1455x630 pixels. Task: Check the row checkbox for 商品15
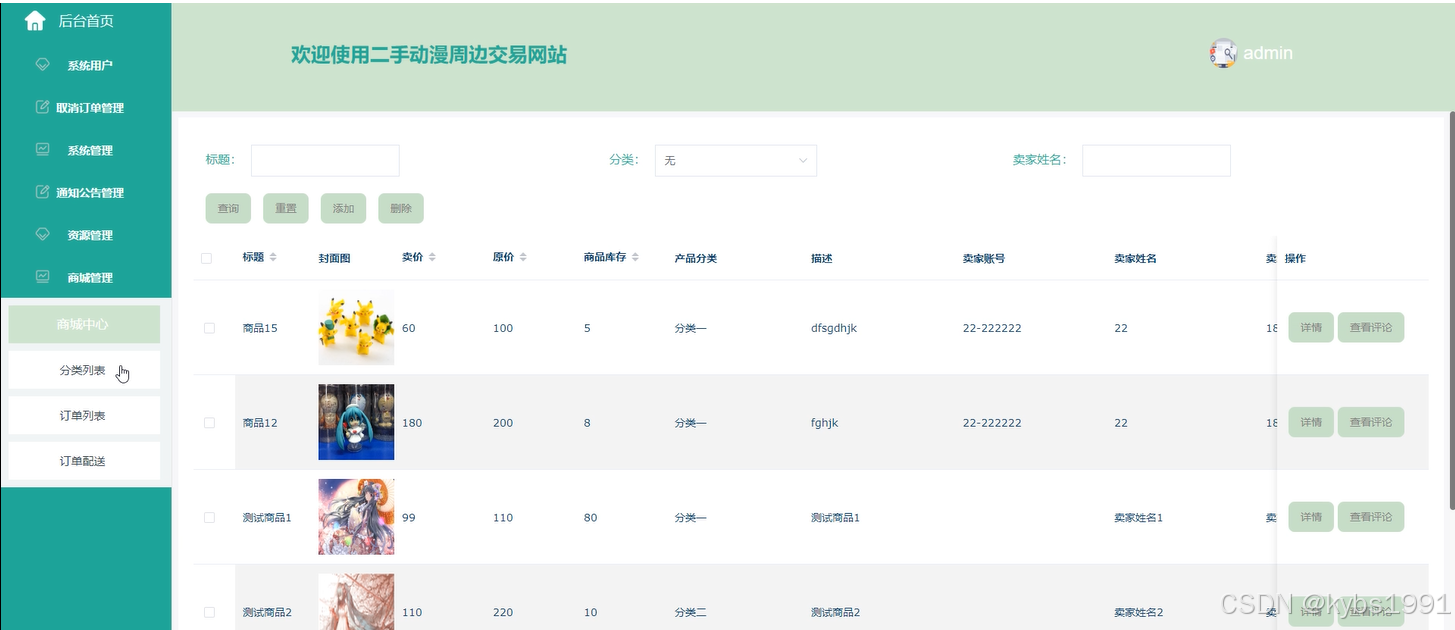pos(209,328)
